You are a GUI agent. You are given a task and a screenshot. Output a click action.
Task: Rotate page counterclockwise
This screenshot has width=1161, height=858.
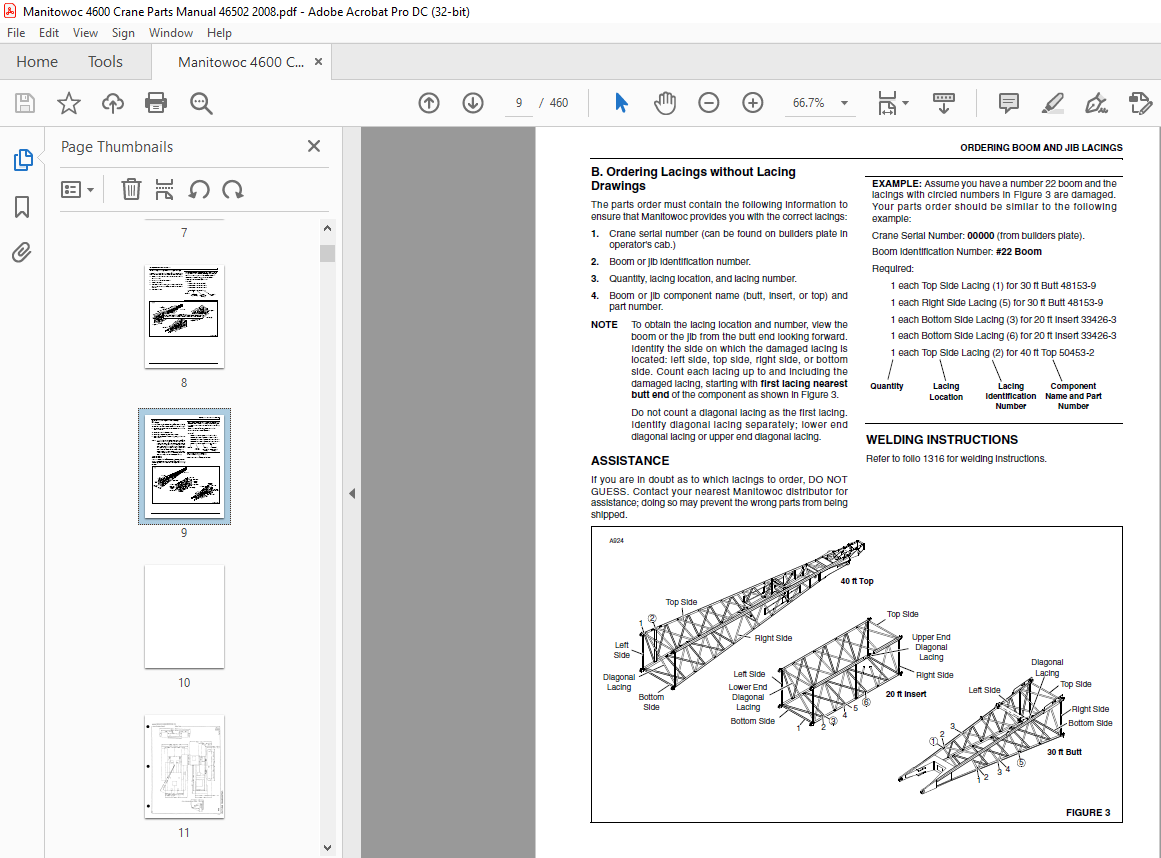click(198, 190)
